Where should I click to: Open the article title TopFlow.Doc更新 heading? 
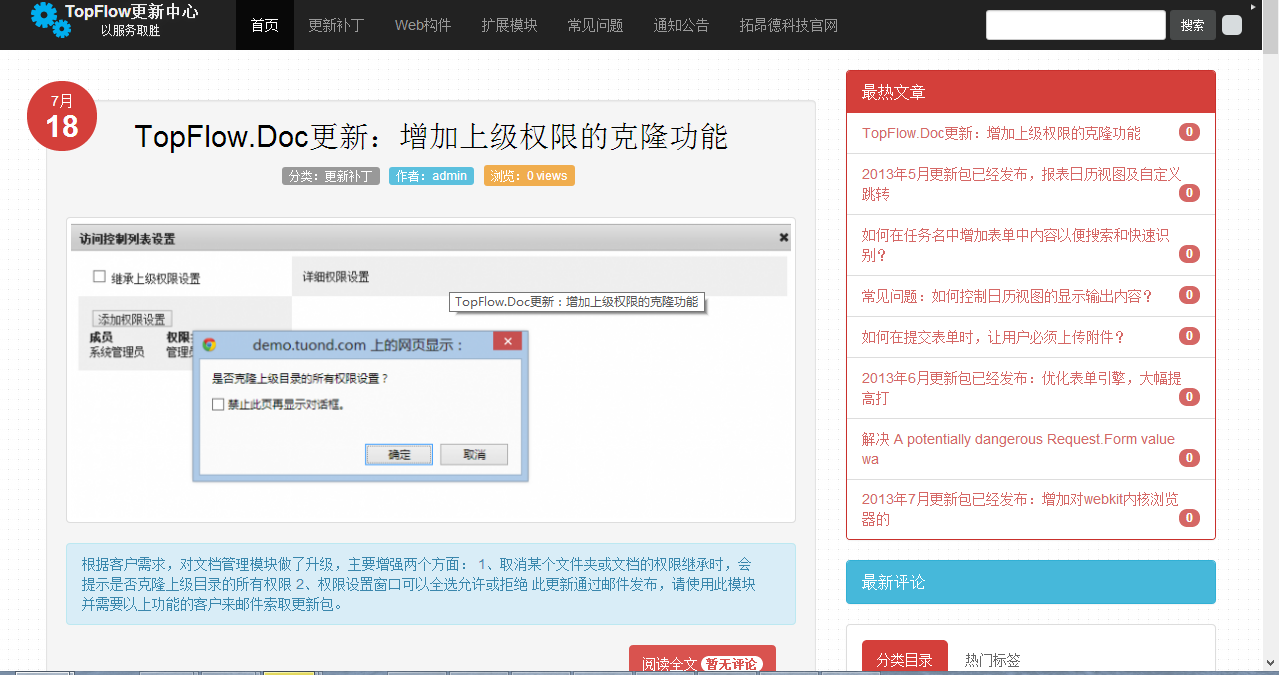[431, 136]
